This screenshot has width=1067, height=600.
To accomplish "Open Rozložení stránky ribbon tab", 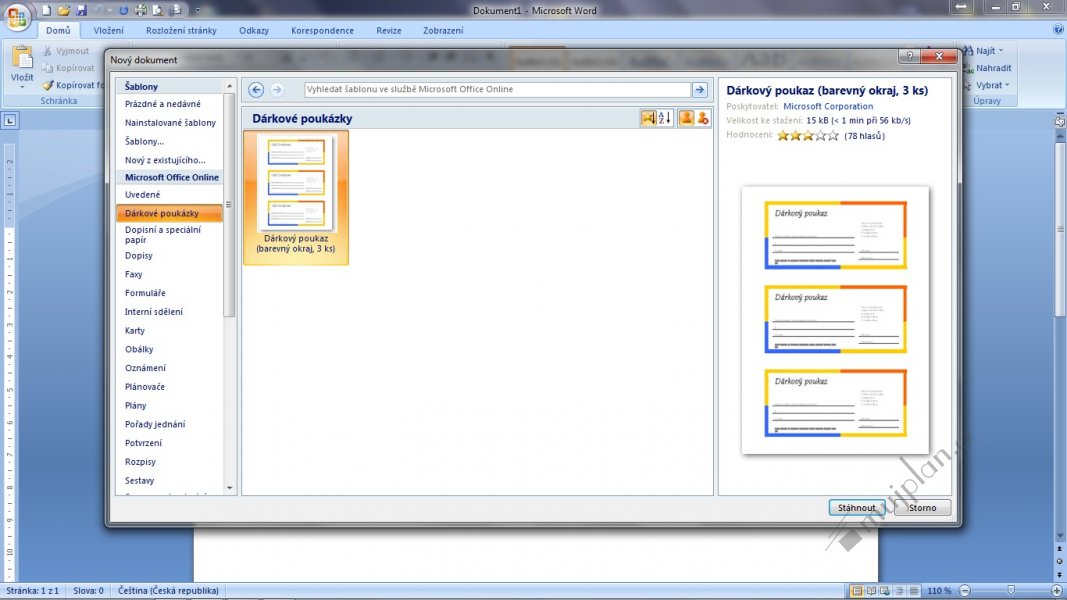I will (x=181, y=31).
